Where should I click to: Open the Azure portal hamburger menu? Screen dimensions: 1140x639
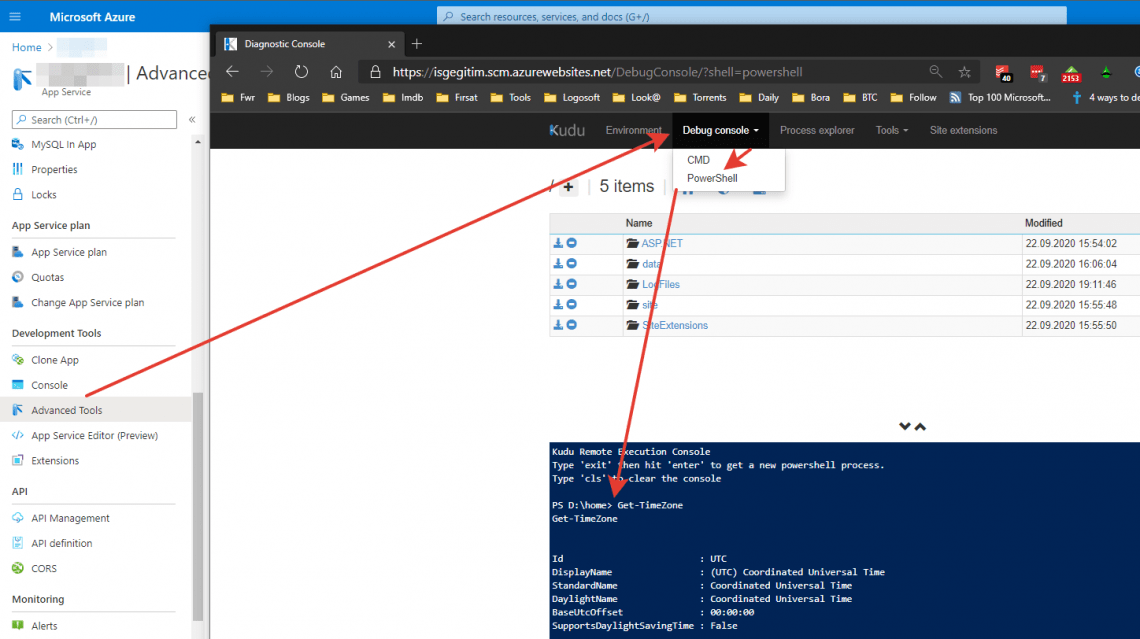[13, 16]
